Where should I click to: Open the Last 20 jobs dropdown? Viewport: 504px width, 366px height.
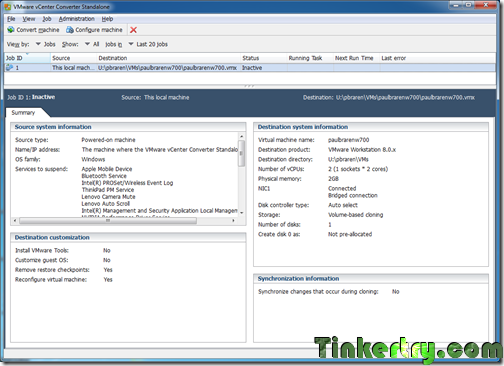coord(148,44)
